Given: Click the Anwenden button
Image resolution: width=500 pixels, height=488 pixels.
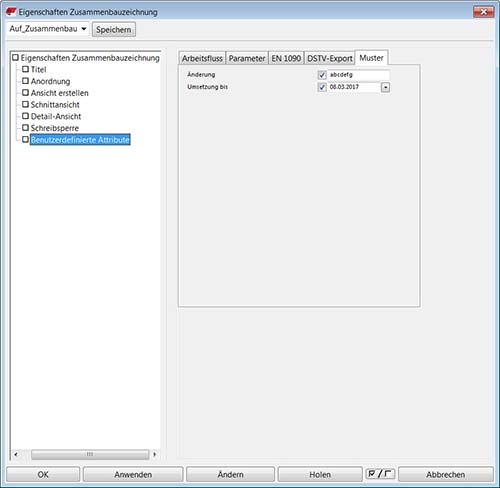Looking at the screenshot, I should pyautogui.click(x=133, y=474).
